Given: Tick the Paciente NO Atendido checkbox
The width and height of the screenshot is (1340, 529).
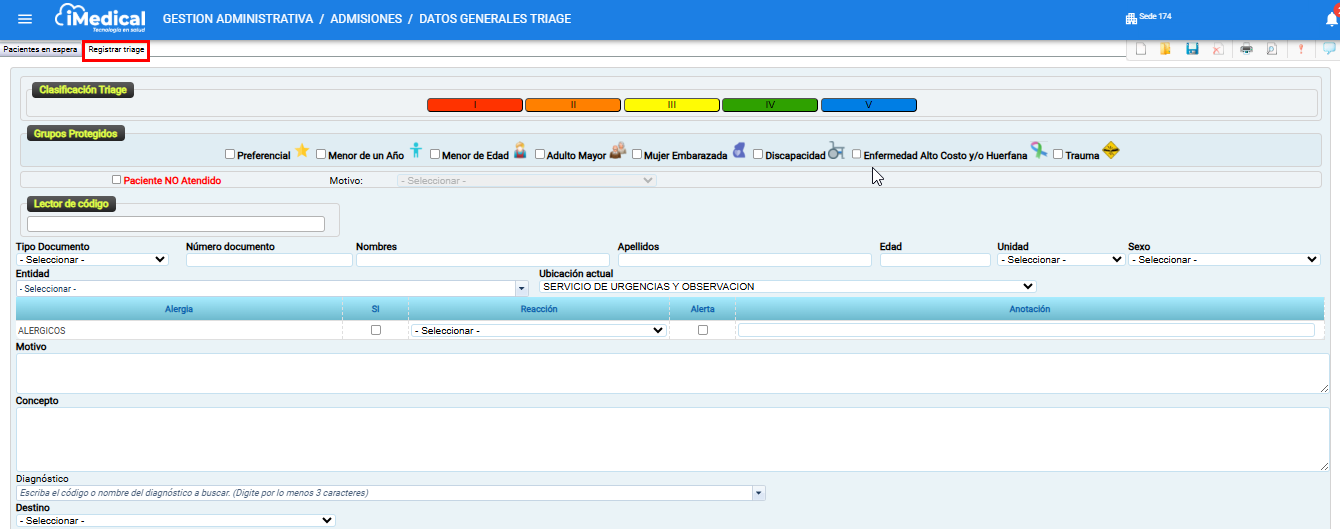Looking at the screenshot, I should tap(117, 180).
